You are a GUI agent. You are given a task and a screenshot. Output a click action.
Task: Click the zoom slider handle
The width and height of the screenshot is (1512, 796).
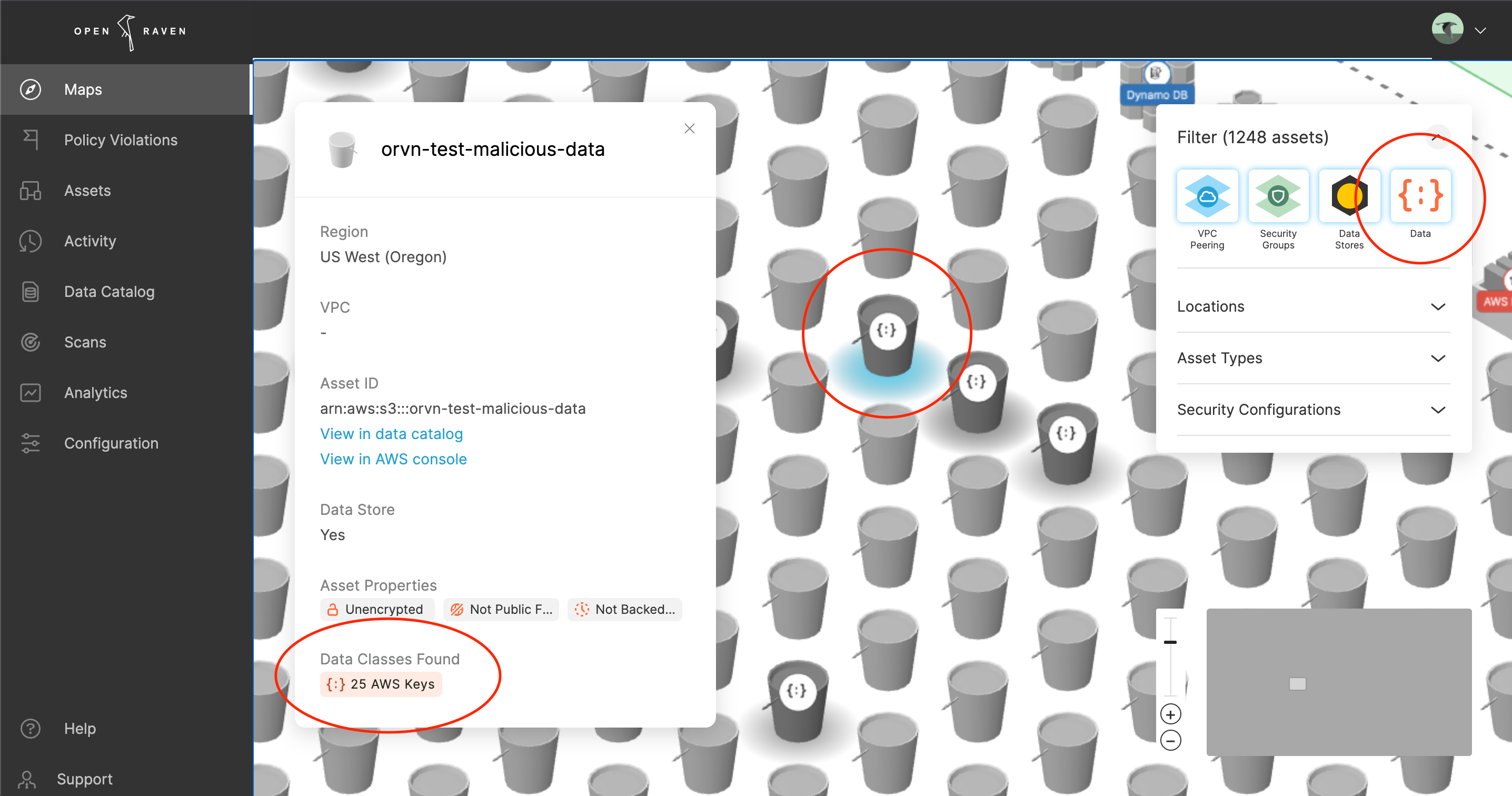click(x=1170, y=642)
